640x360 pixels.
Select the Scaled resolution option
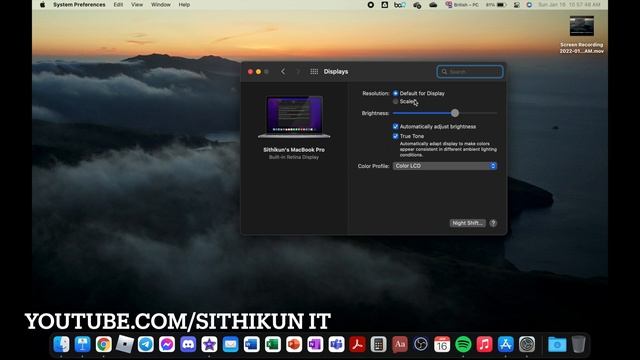click(396, 101)
